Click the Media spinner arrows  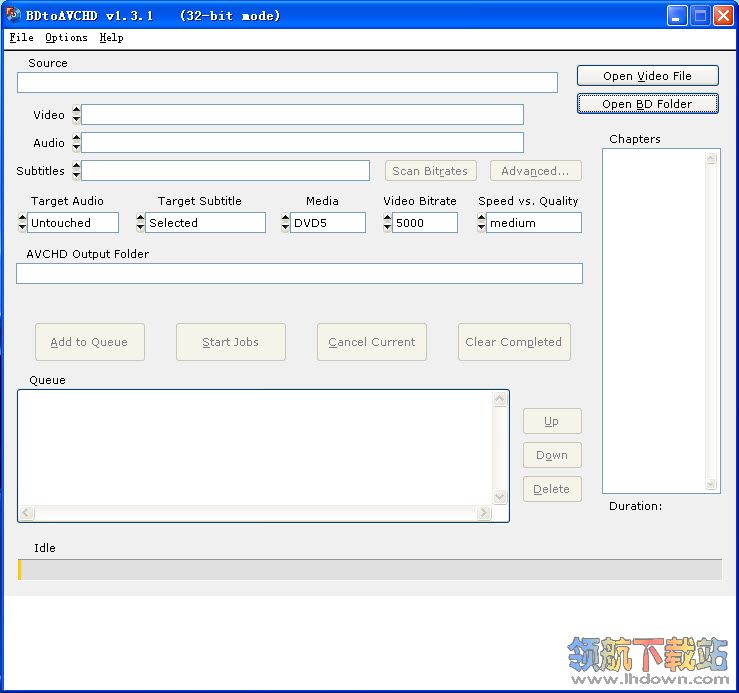[285, 223]
